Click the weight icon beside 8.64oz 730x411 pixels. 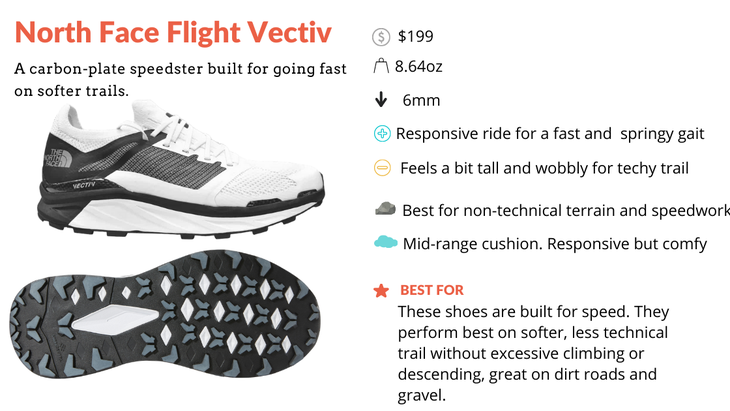tap(381, 66)
